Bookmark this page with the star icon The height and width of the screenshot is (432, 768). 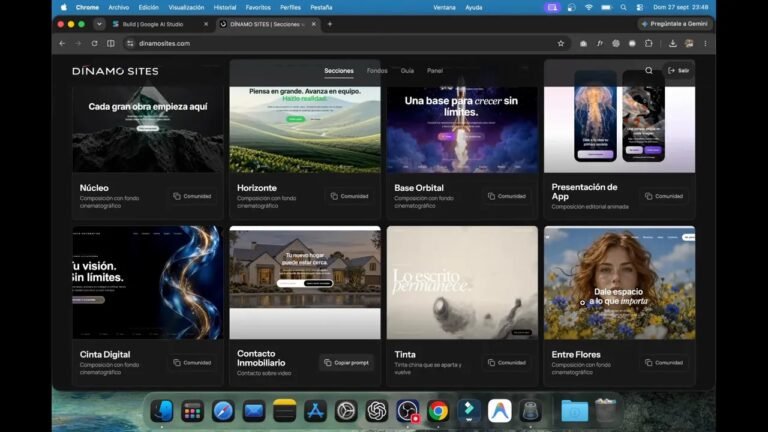point(561,43)
